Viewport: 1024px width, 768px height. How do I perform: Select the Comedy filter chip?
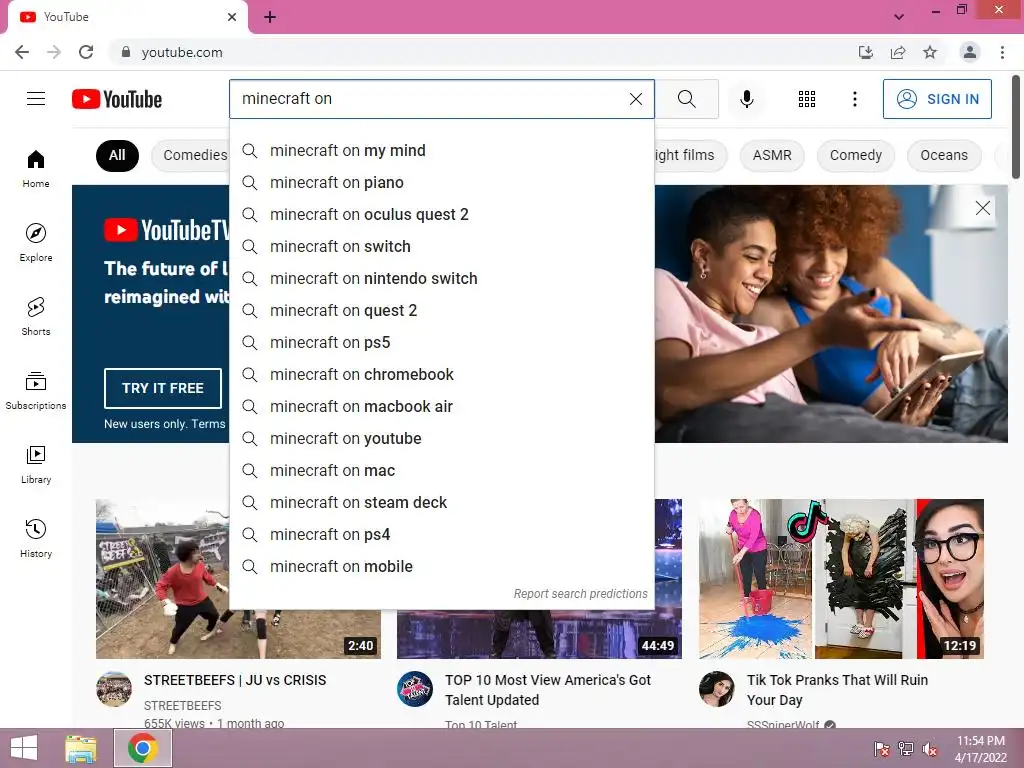pos(856,155)
